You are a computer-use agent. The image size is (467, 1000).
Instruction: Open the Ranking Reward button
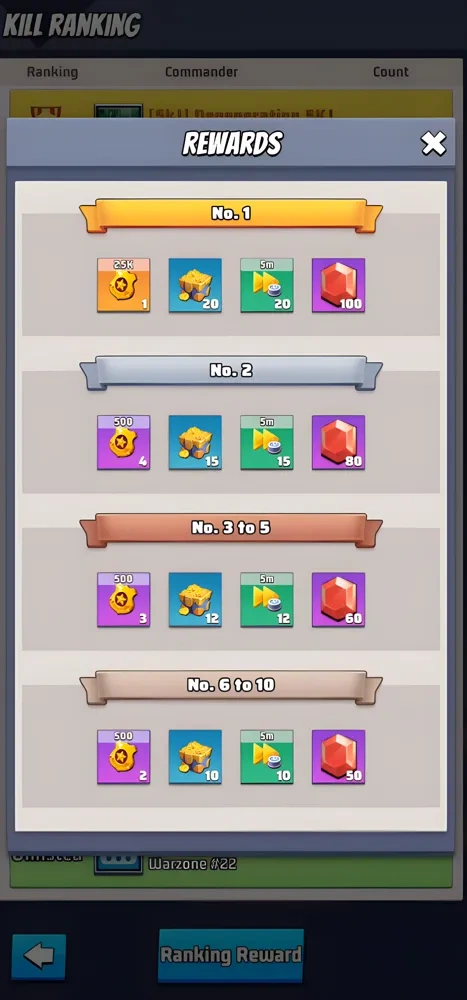tap(230, 955)
